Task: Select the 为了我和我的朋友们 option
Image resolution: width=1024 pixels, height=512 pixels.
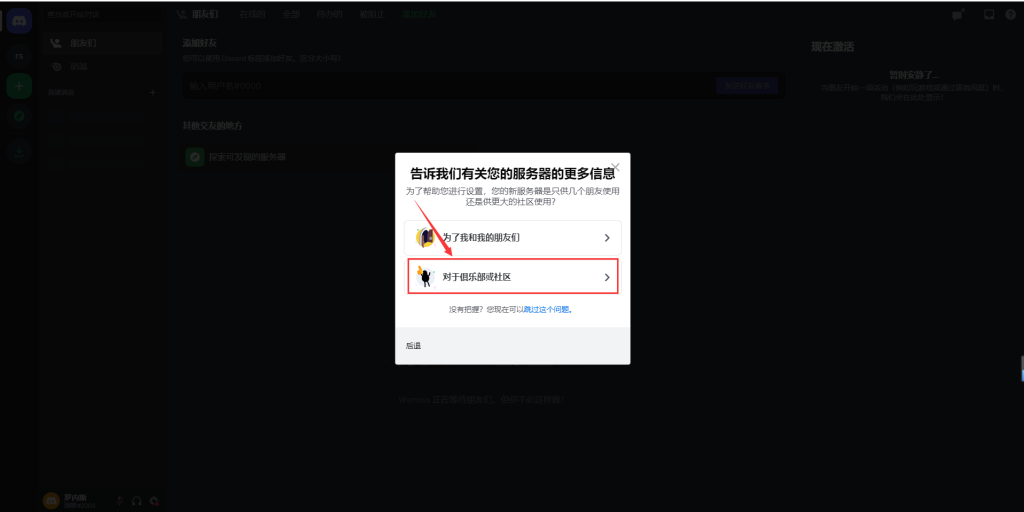Action: (x=512, y=238)
